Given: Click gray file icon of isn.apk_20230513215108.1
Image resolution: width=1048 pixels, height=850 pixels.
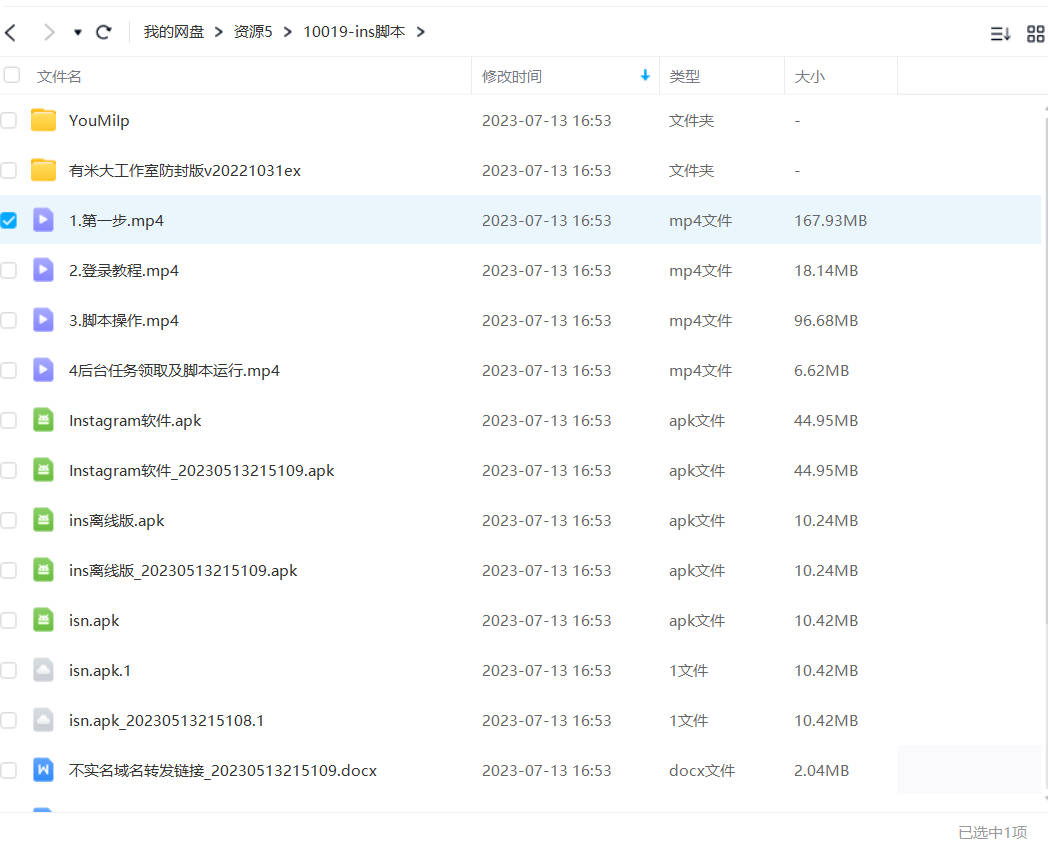Looking at the screenshot, I should coord(43,720).
